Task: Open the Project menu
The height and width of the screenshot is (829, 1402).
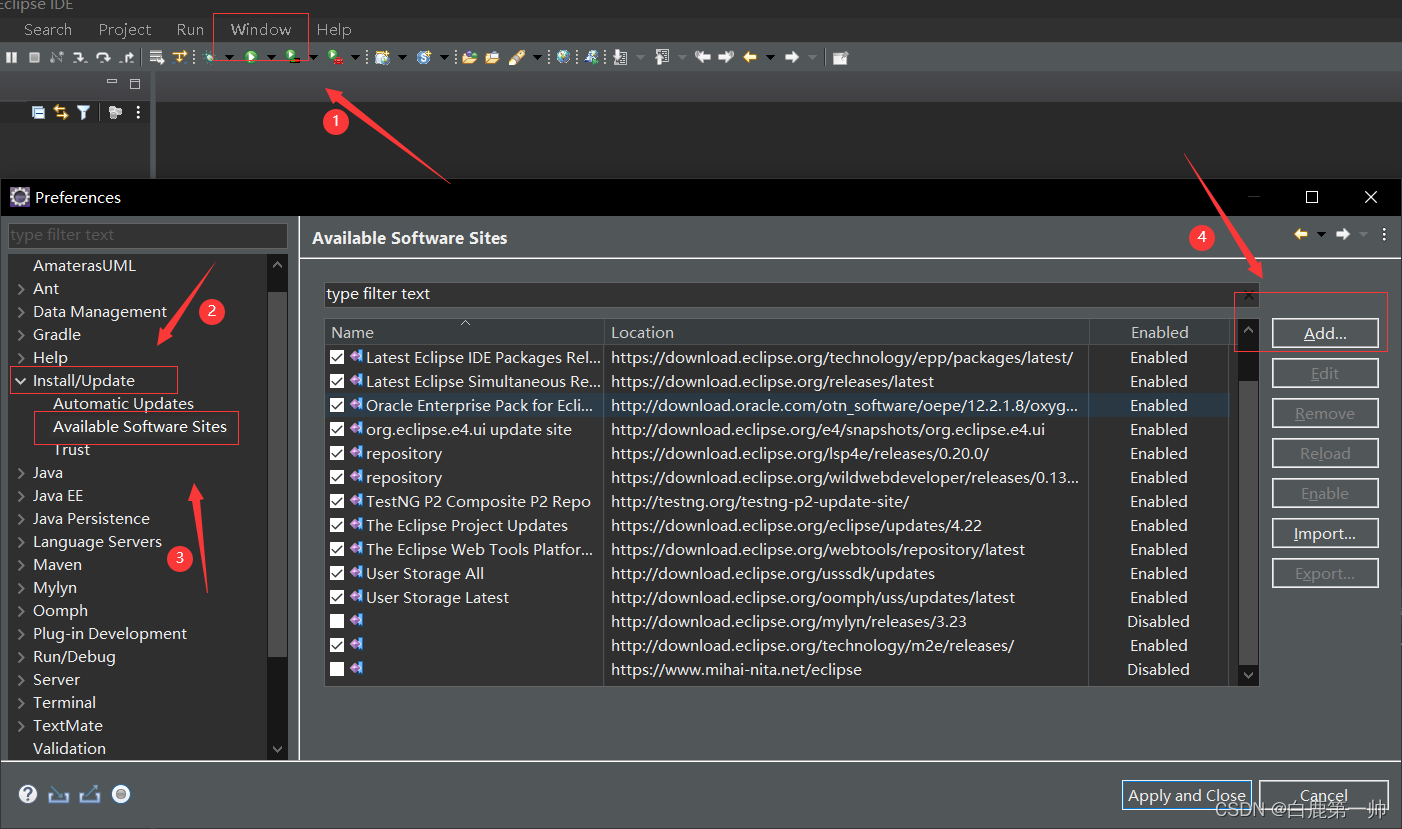Action: [x=125, y=30]
